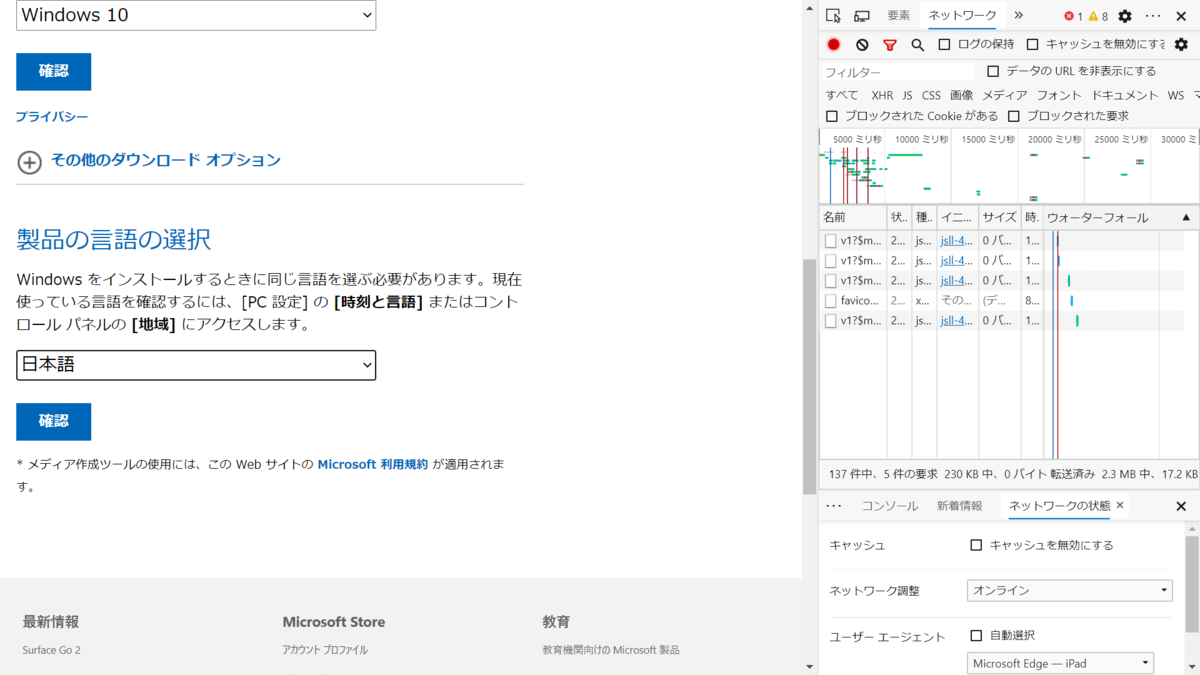Click the drawer panel scrollbar thumb
The width and height of the screenshot is (1200, 675).
pyautogui.click(x=1191, y=584)
